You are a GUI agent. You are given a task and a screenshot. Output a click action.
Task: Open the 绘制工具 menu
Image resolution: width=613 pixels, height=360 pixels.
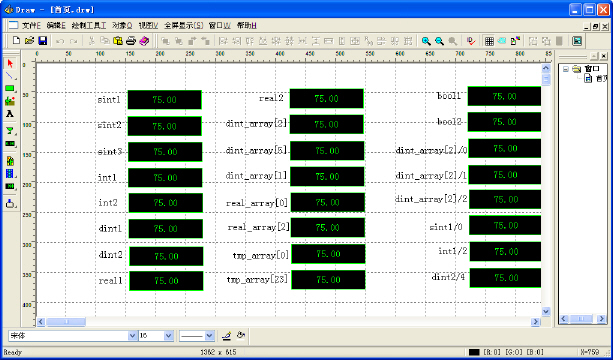click(x=89, y=26)
